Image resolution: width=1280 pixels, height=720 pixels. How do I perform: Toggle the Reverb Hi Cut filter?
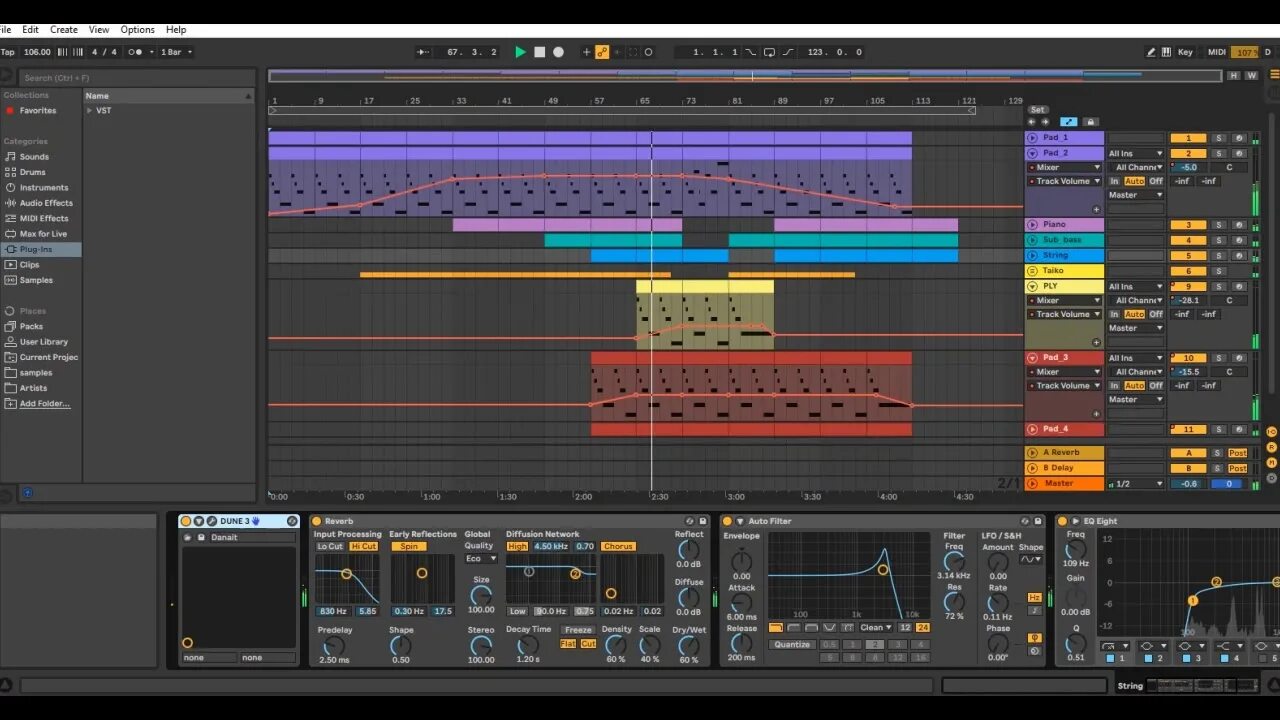[x=364, y=547]
